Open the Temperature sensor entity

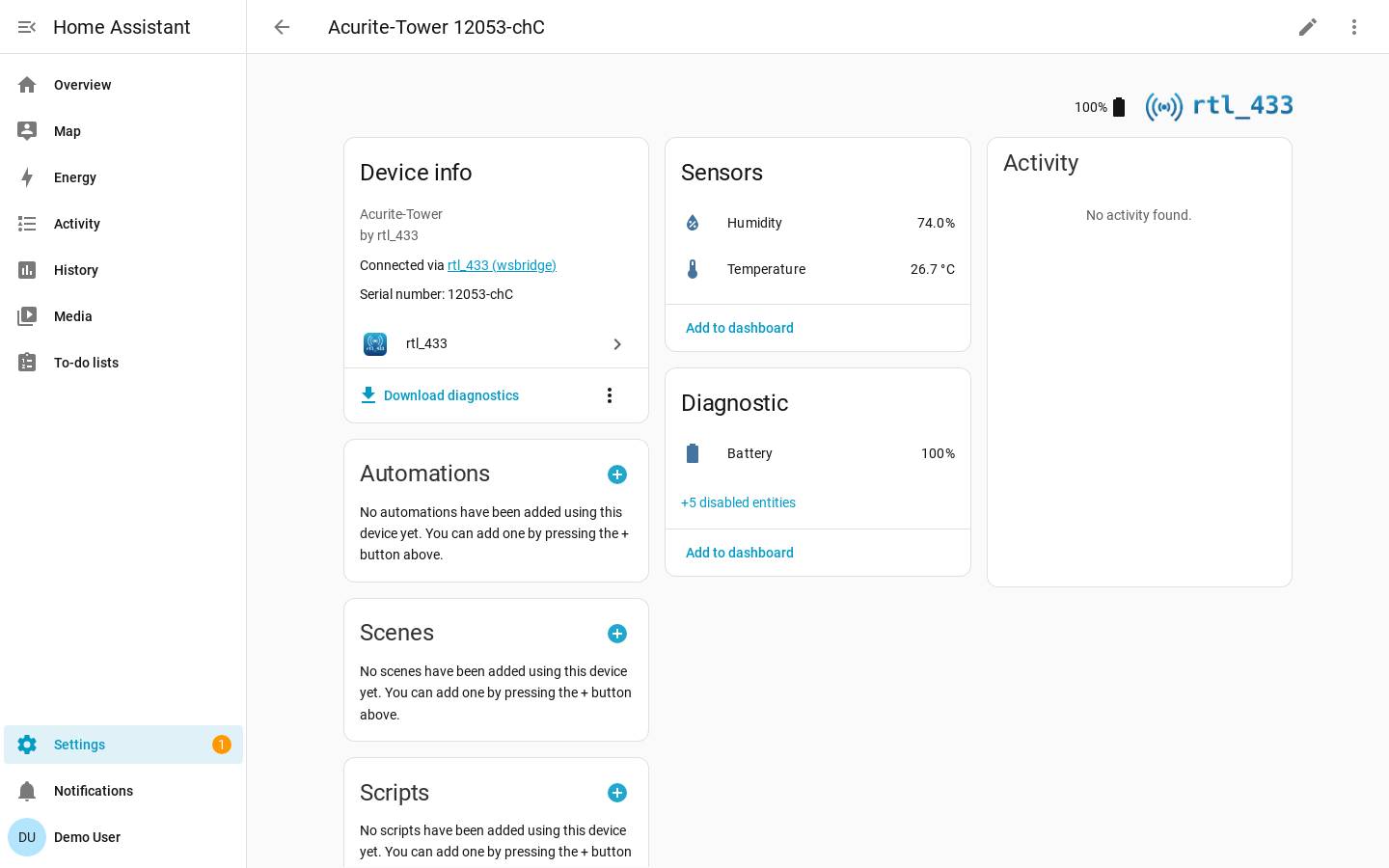(x=818, y=269)
